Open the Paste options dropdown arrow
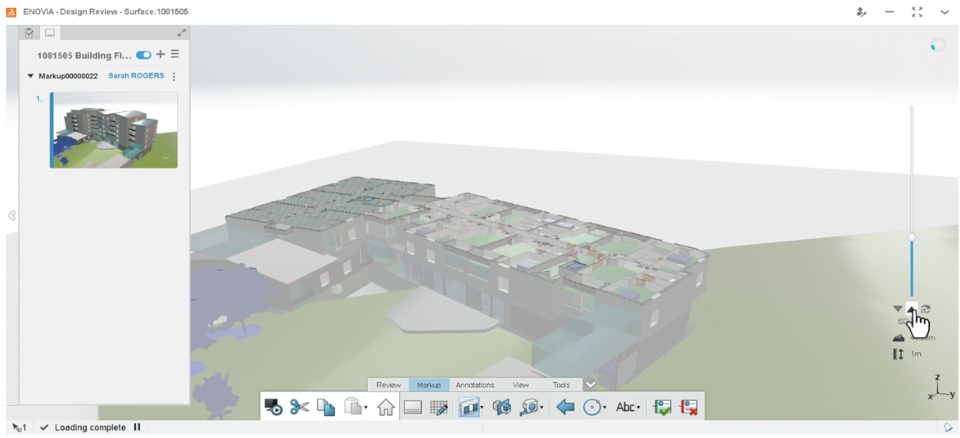Image resolution: width=960 pixels, height=438 pixels. pos(366,408)
